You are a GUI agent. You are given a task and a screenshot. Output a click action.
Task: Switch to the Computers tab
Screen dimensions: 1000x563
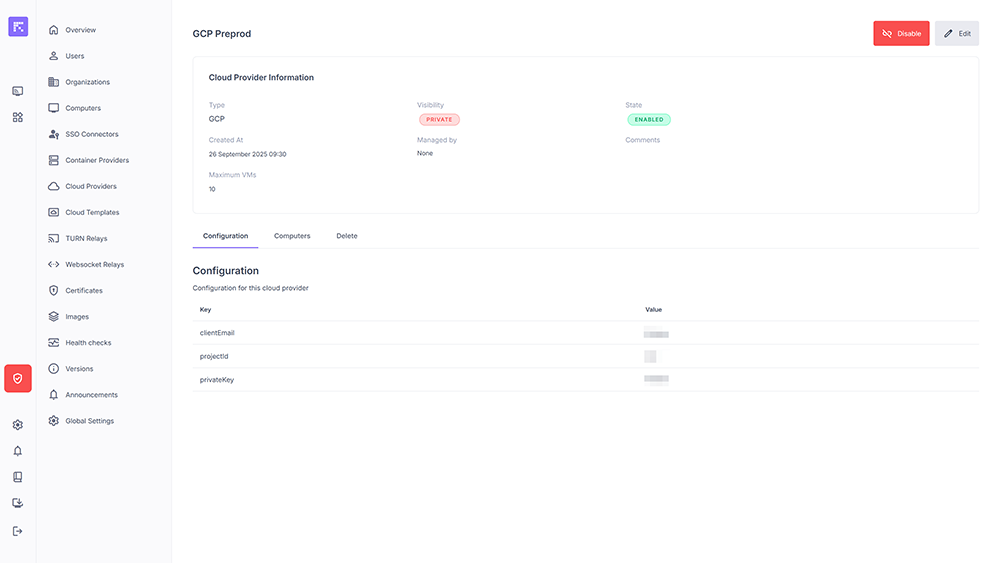point(292,236)
